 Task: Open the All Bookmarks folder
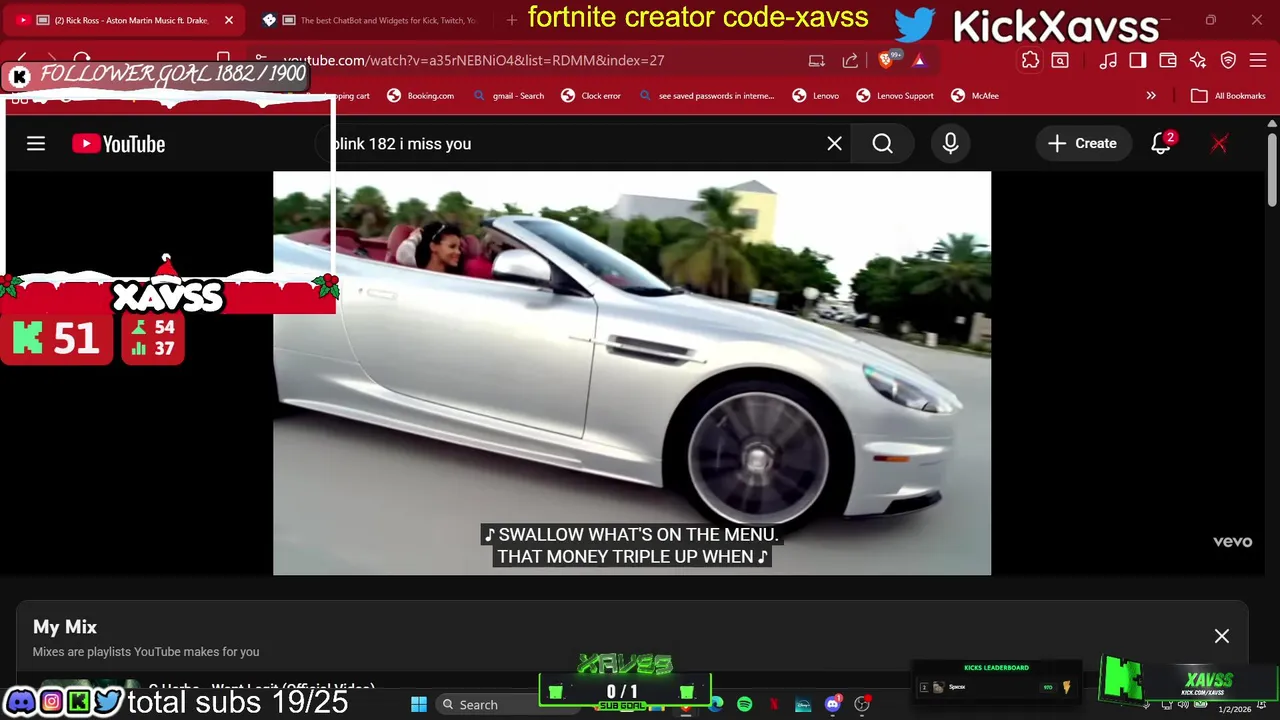point(1229,96)
